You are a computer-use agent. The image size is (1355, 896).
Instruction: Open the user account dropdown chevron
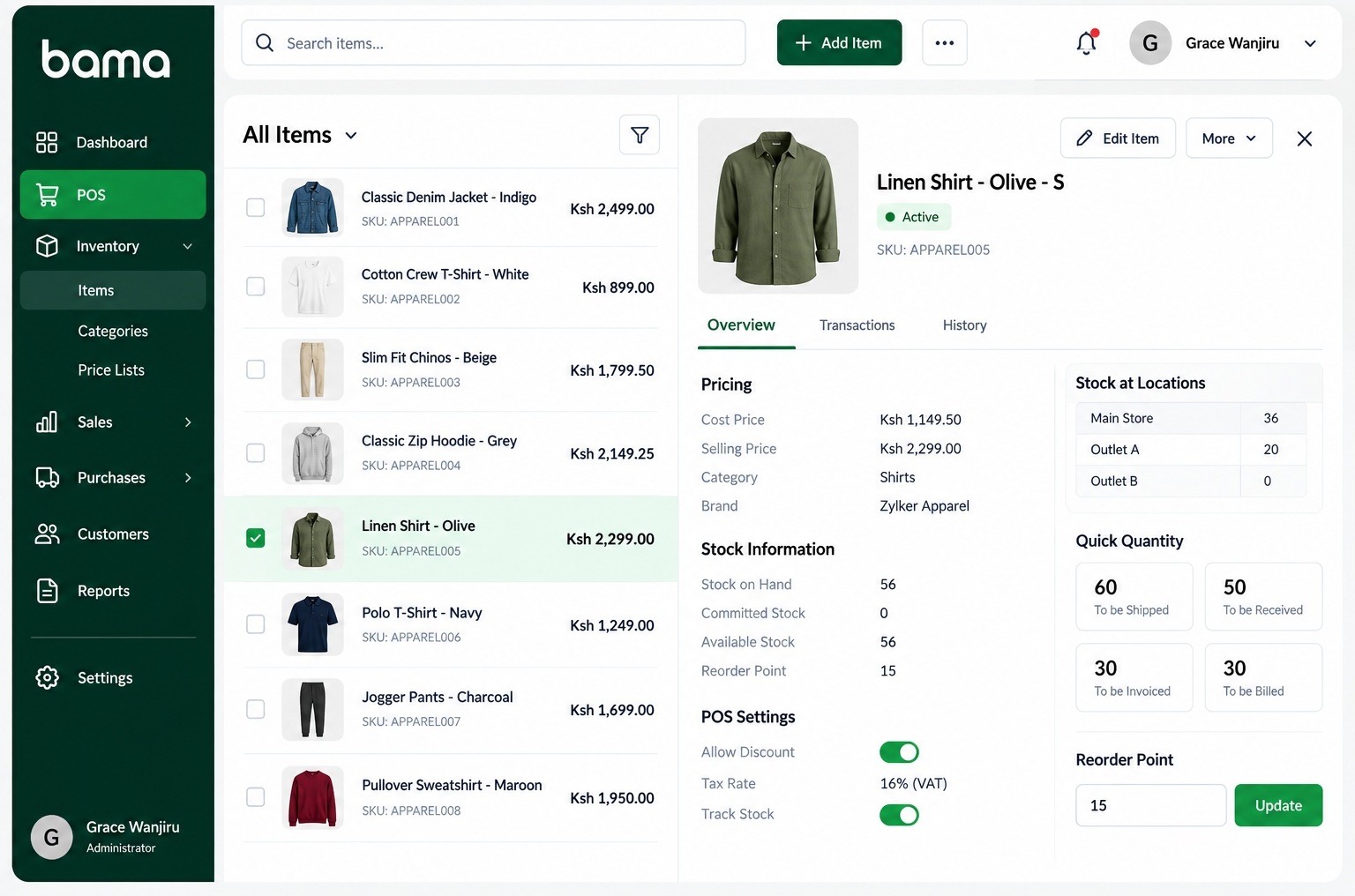coord(1311,43)
